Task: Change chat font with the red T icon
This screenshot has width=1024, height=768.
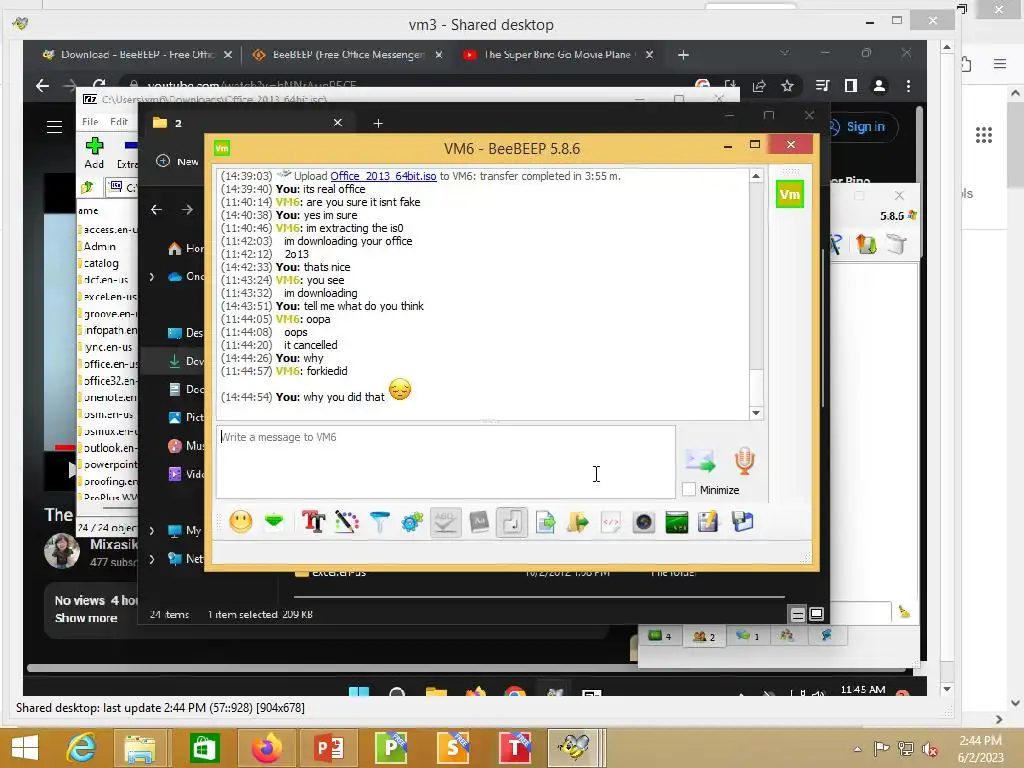Action: tap(313, 522)
